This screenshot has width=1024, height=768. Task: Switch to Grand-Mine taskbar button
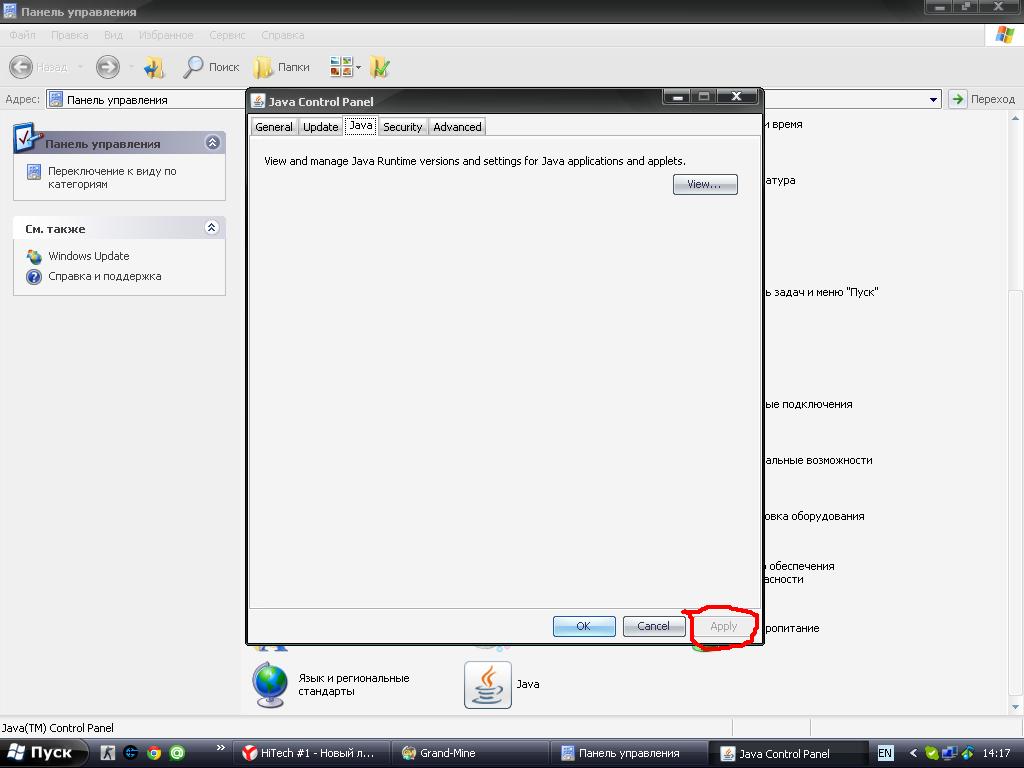[470, 754]
